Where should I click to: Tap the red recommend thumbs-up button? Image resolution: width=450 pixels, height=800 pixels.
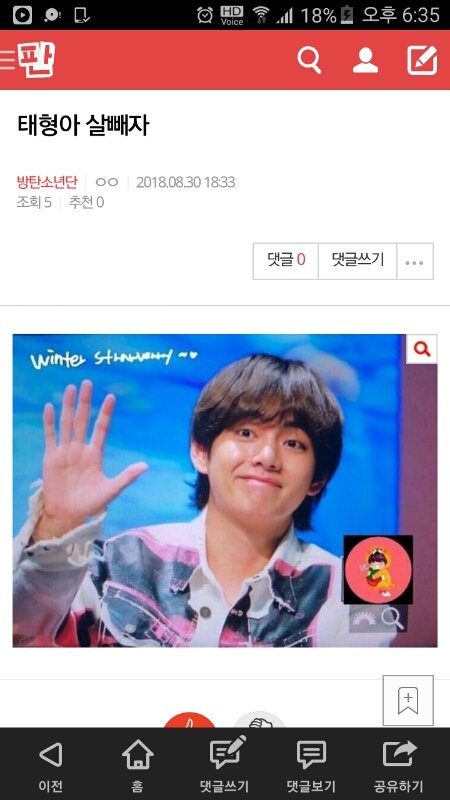(x=189, y=719)
